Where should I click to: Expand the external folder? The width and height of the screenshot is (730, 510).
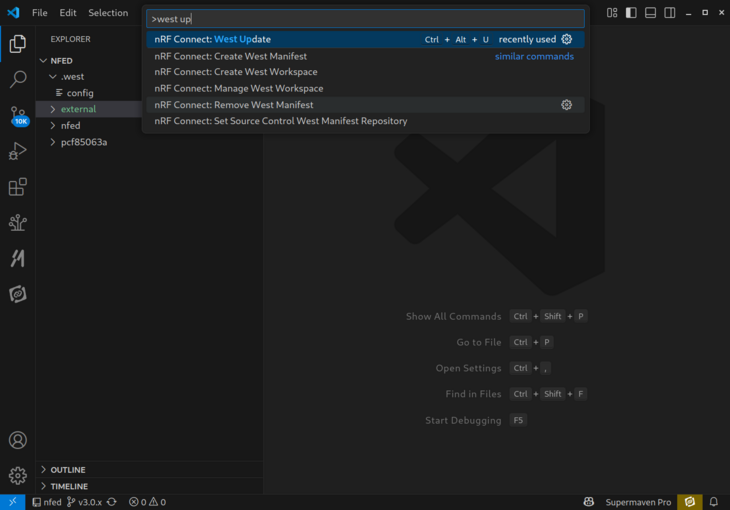click(53, 109)
